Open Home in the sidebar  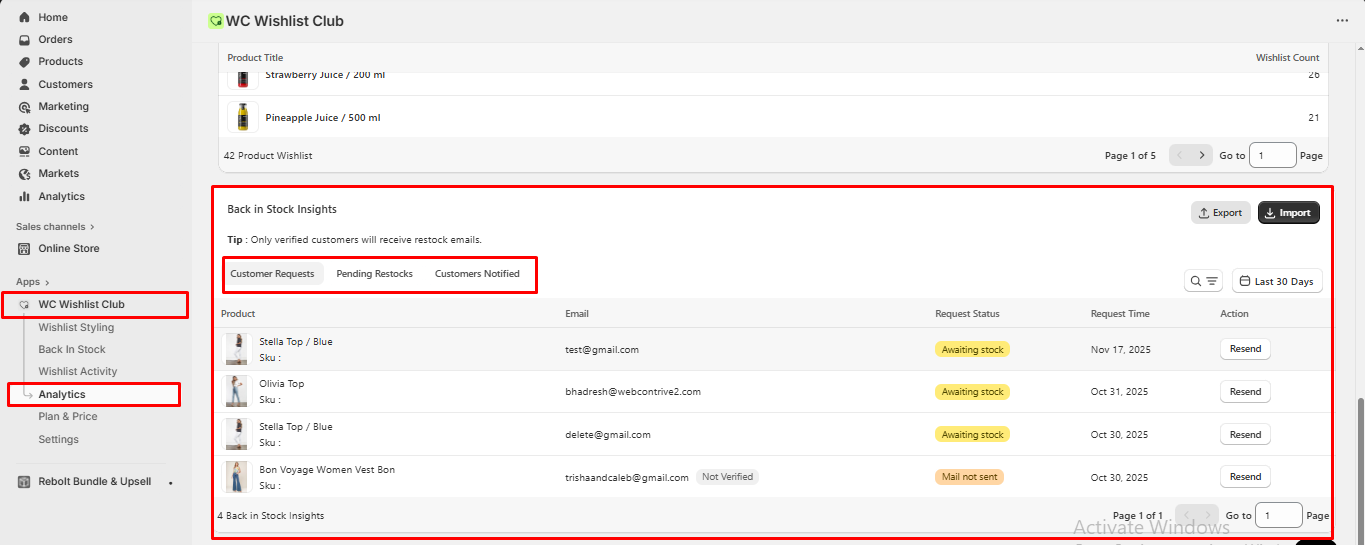tap(53, 17)
